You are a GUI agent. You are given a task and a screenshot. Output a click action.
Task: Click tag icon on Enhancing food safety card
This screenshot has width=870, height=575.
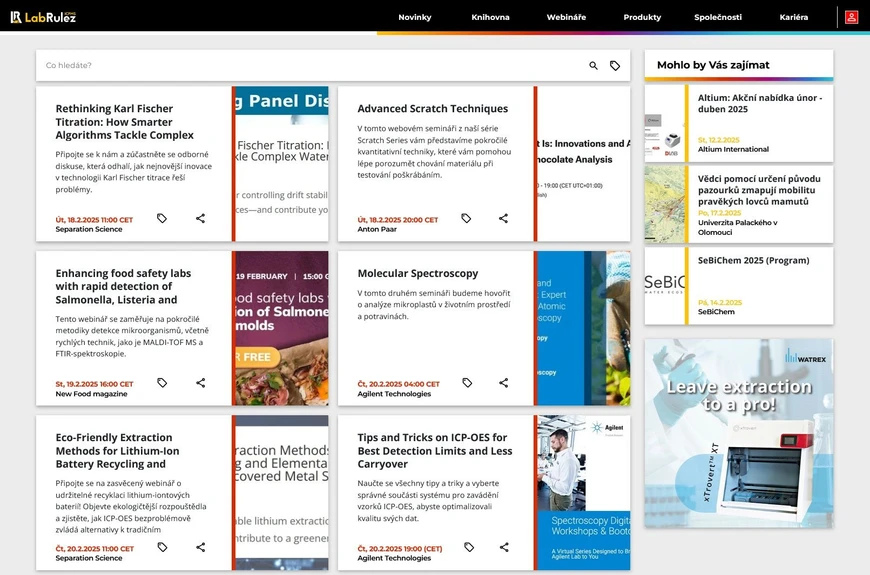click(161, 382)
